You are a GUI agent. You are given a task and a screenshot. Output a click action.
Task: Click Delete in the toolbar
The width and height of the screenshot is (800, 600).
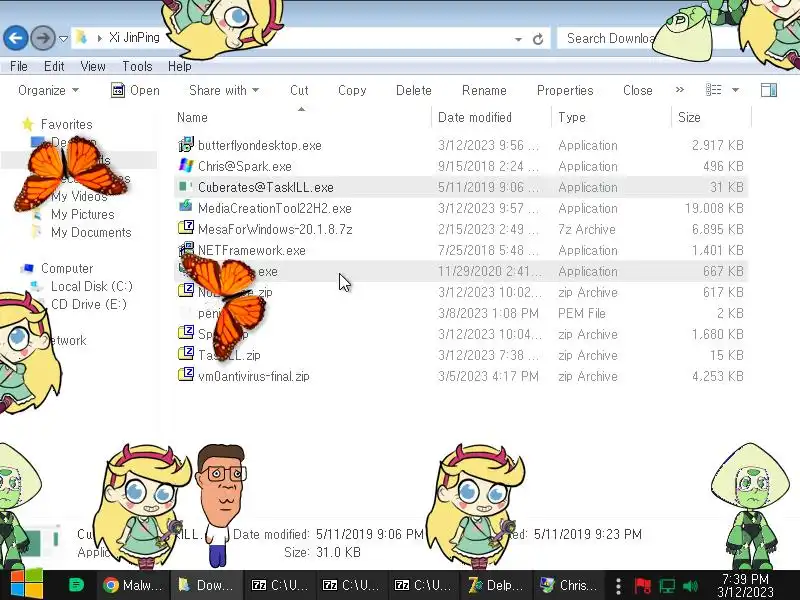point(414,90)
